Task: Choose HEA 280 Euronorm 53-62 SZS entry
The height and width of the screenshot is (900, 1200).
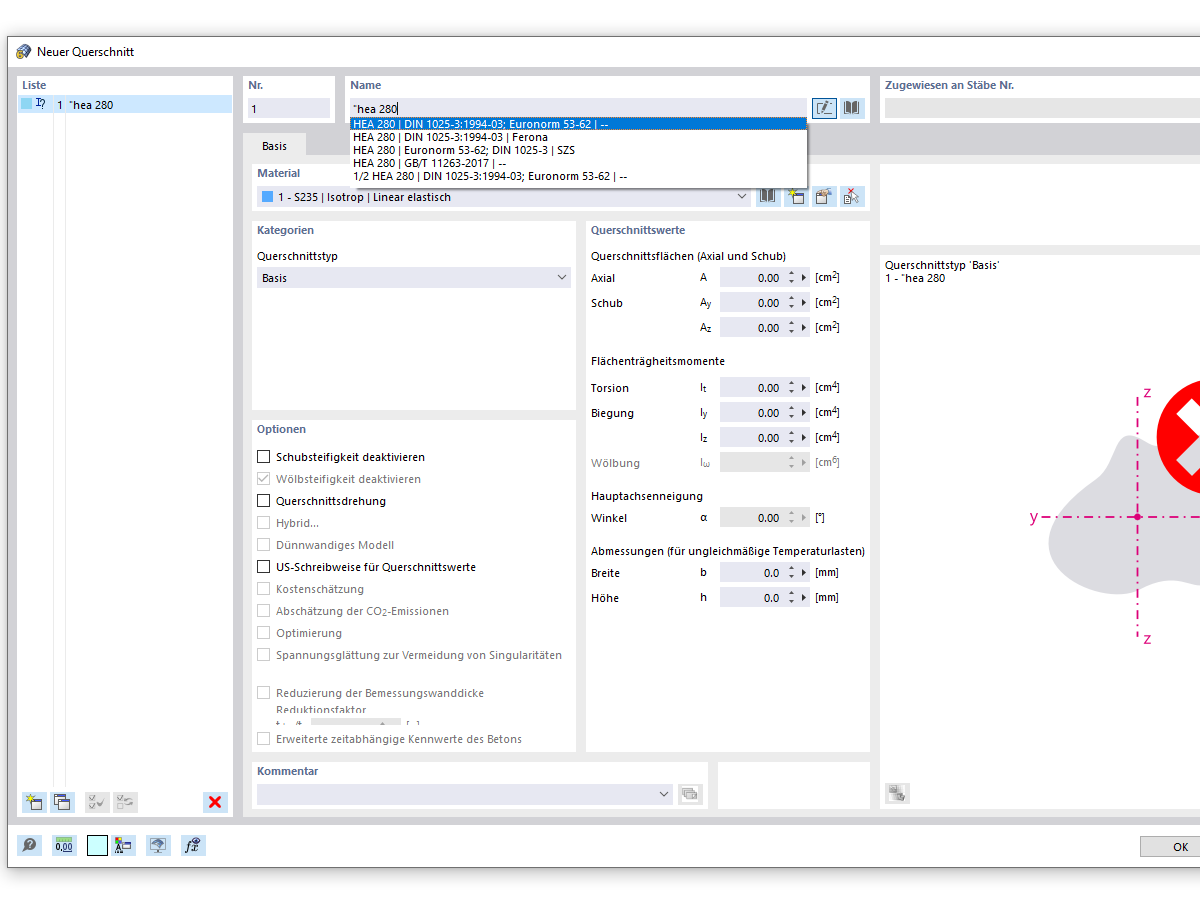Action: tap(577, 150)
